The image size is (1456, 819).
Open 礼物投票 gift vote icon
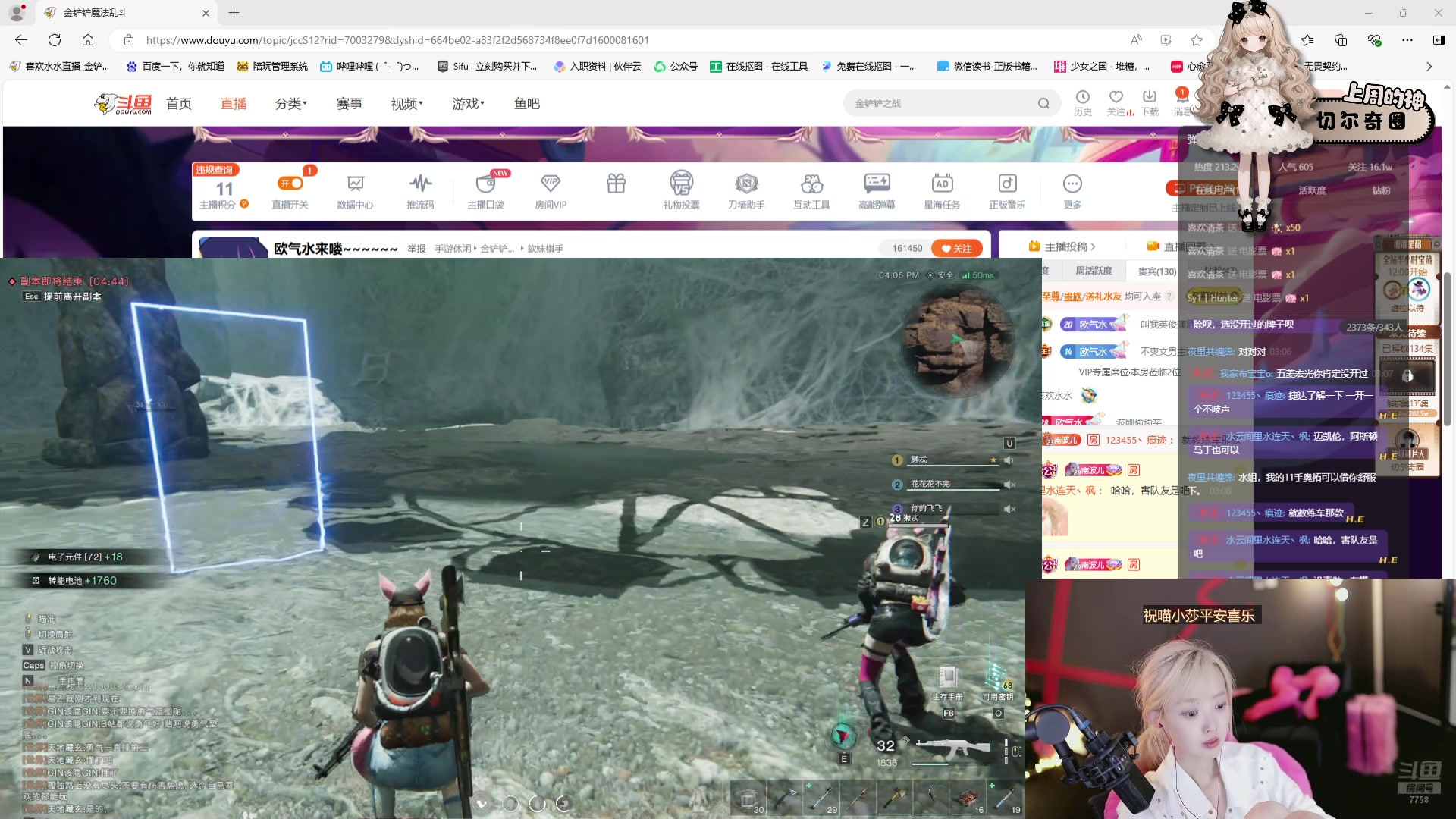[681, 184]
